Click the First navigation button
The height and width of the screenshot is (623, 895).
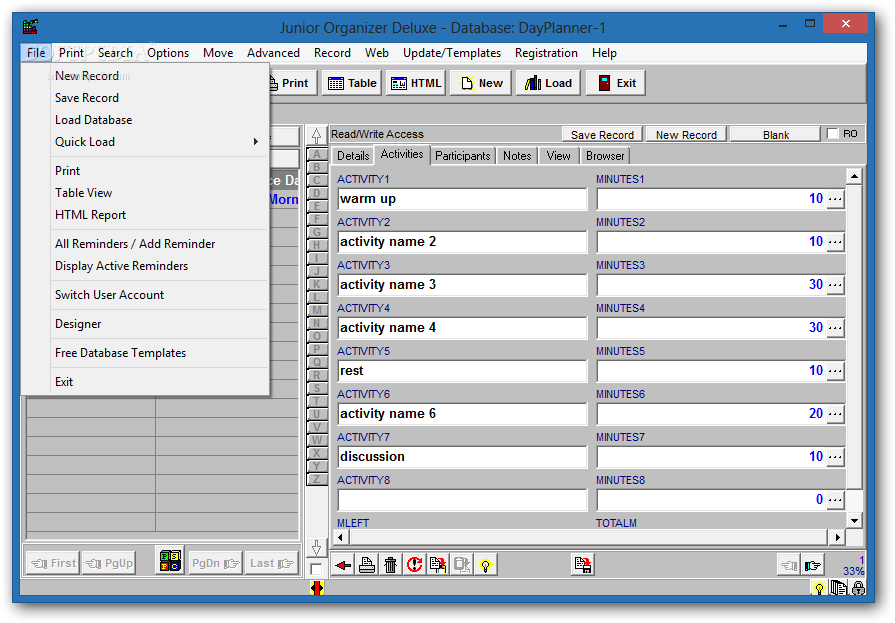click(54, 564)
